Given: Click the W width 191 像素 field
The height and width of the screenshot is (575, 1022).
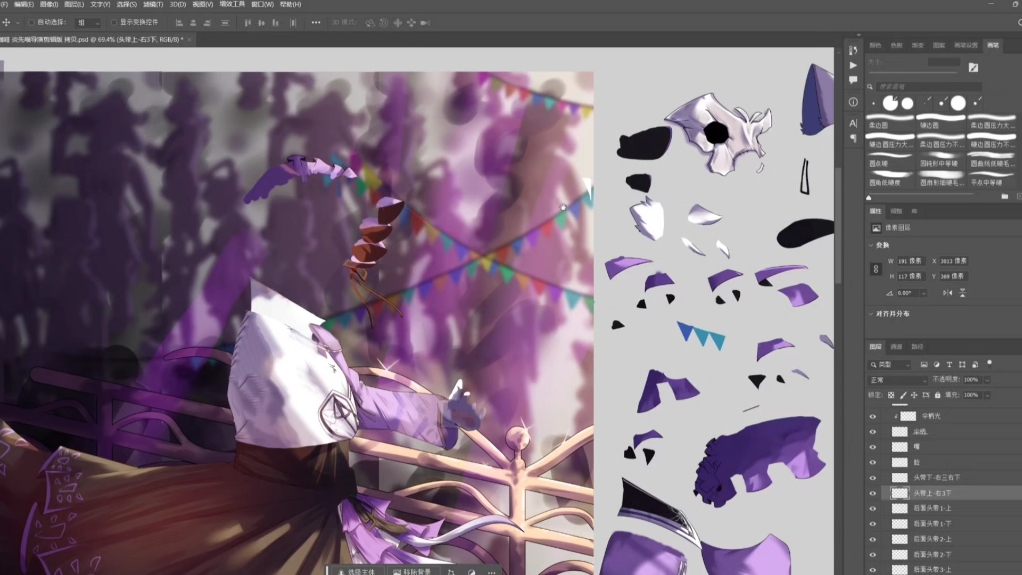Looking at the screenshot, I should click(x=912, y=261).
